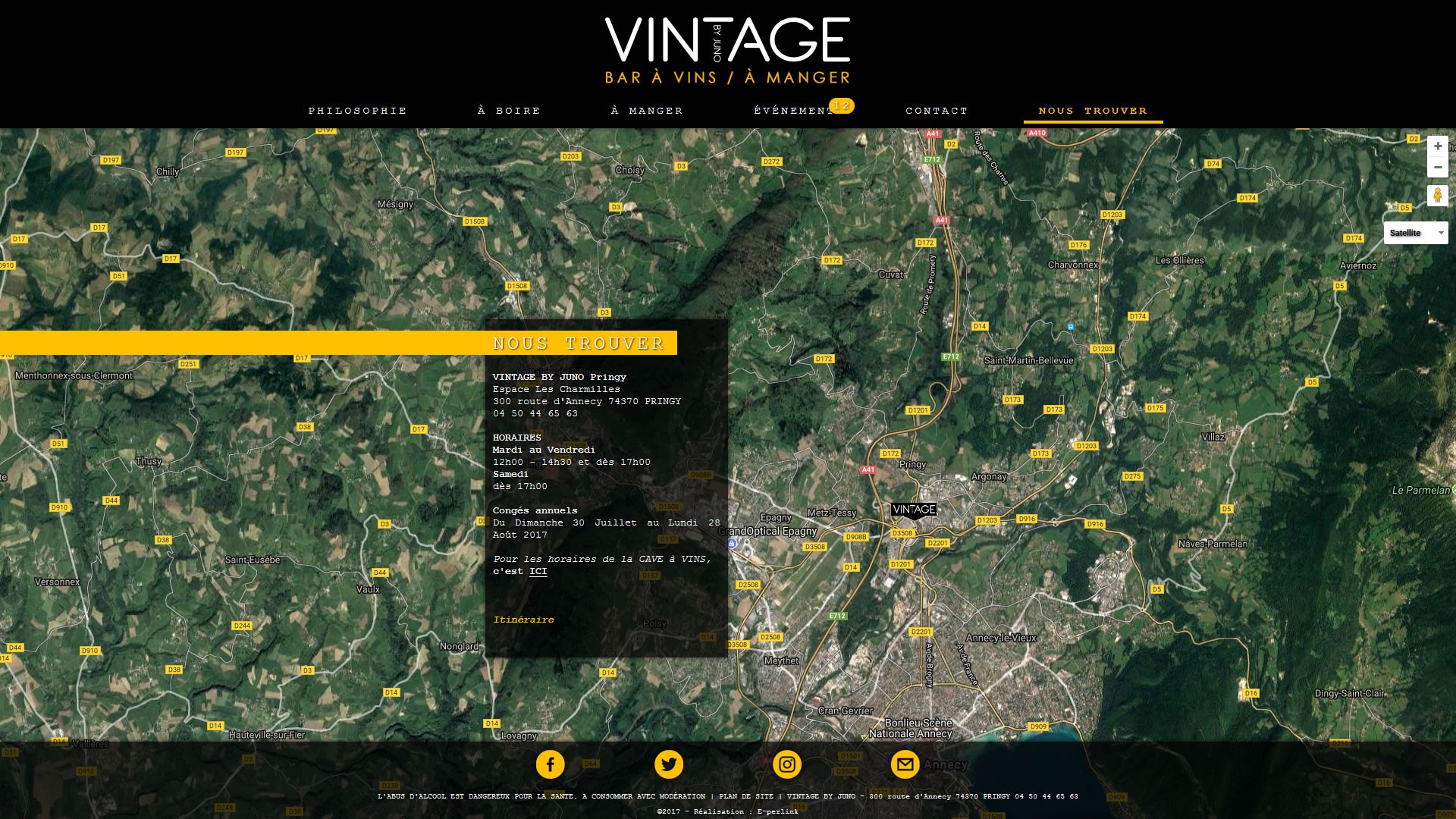
Task: Click the email envelope icon
Action: tap(905, 764)
